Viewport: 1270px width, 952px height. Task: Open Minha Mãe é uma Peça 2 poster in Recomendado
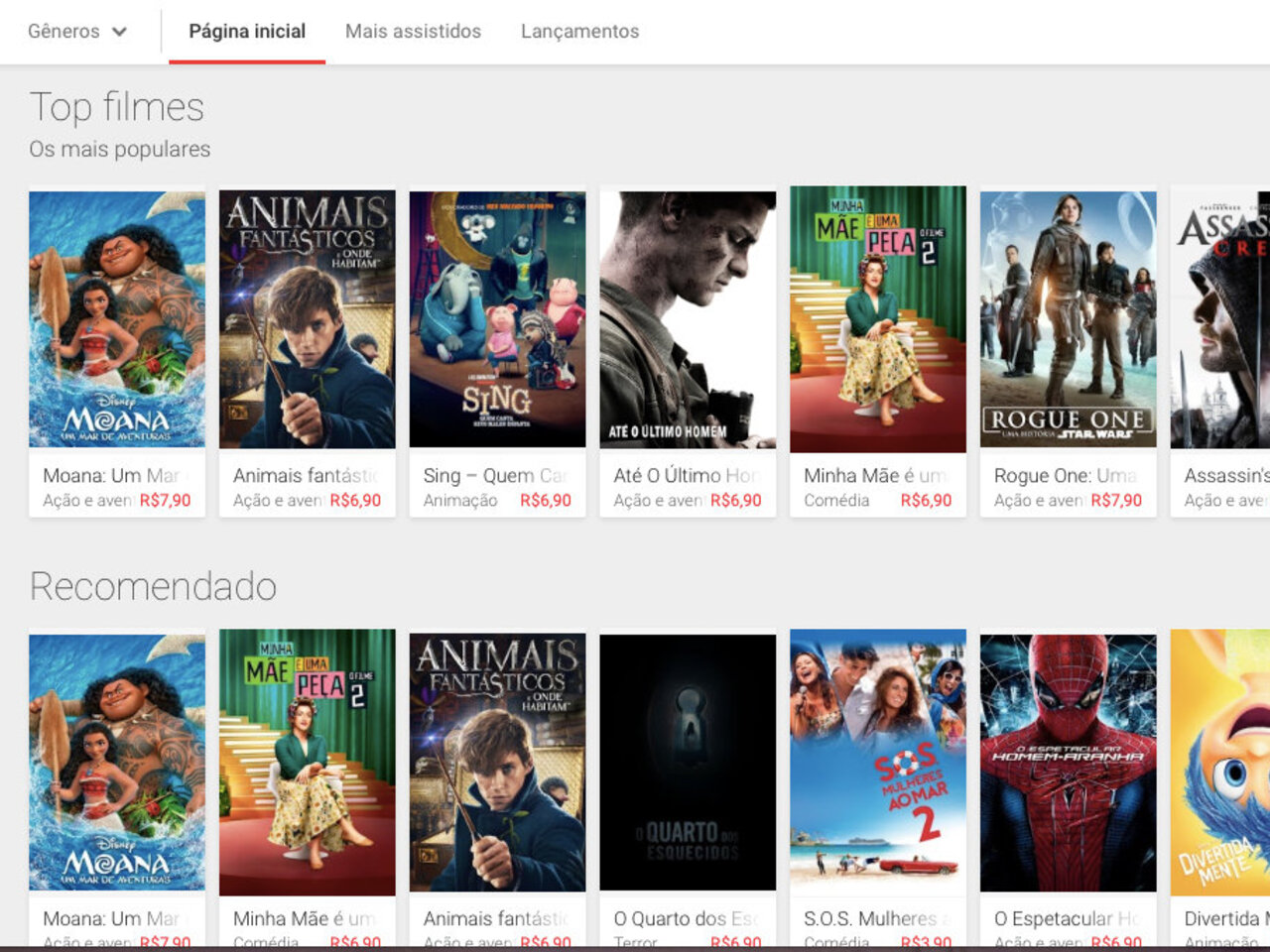point(308,763)
